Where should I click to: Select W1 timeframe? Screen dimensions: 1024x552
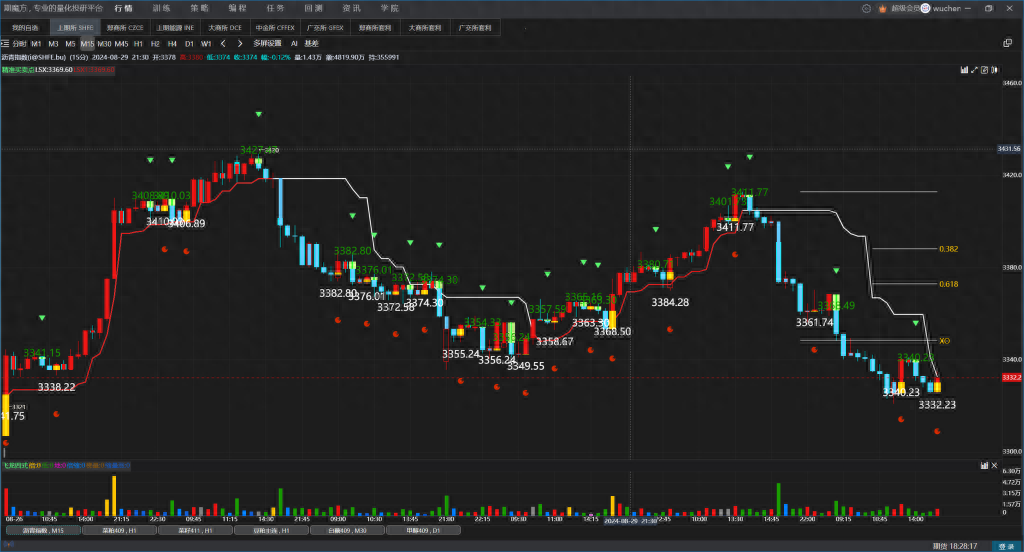tap(206, 44)
